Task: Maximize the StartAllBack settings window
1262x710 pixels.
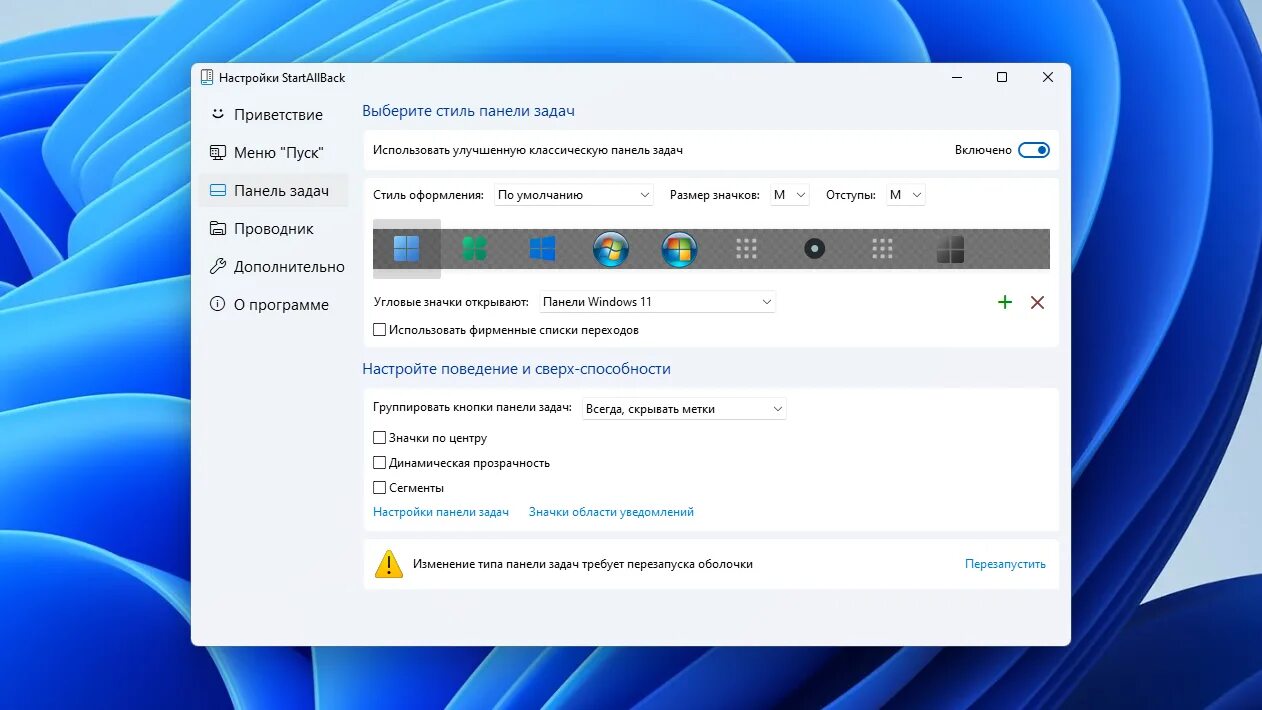Action: click(x=1002, y=77)
